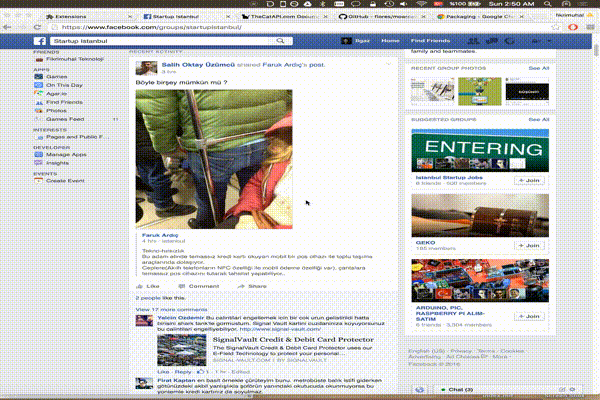This screenshot has height=400, width=600.
Task: Click the first recent group photo thumbnail
Action: tap(432, 91)
